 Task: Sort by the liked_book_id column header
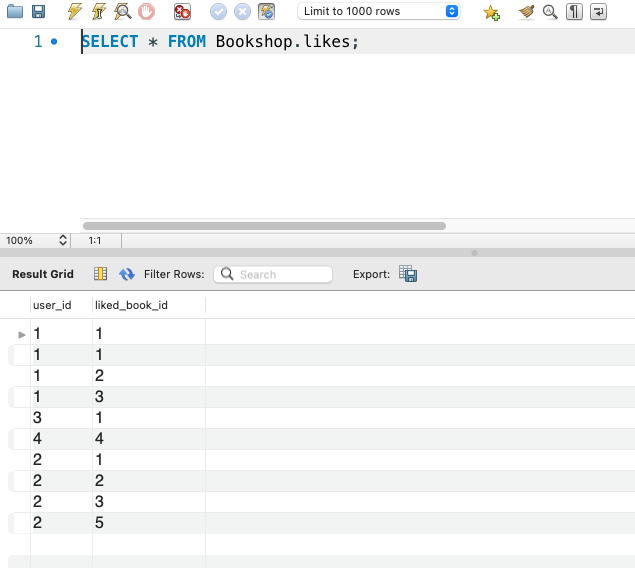tap(149, 305)
